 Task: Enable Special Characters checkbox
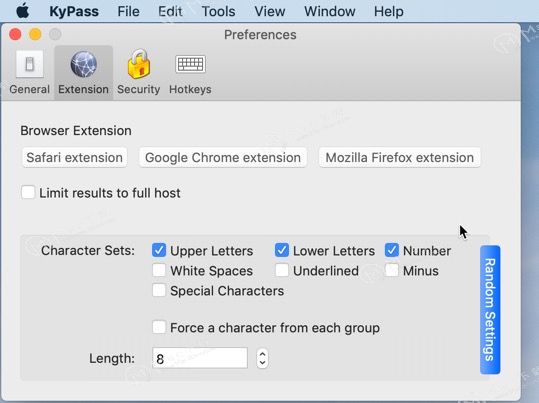(159, 290)
